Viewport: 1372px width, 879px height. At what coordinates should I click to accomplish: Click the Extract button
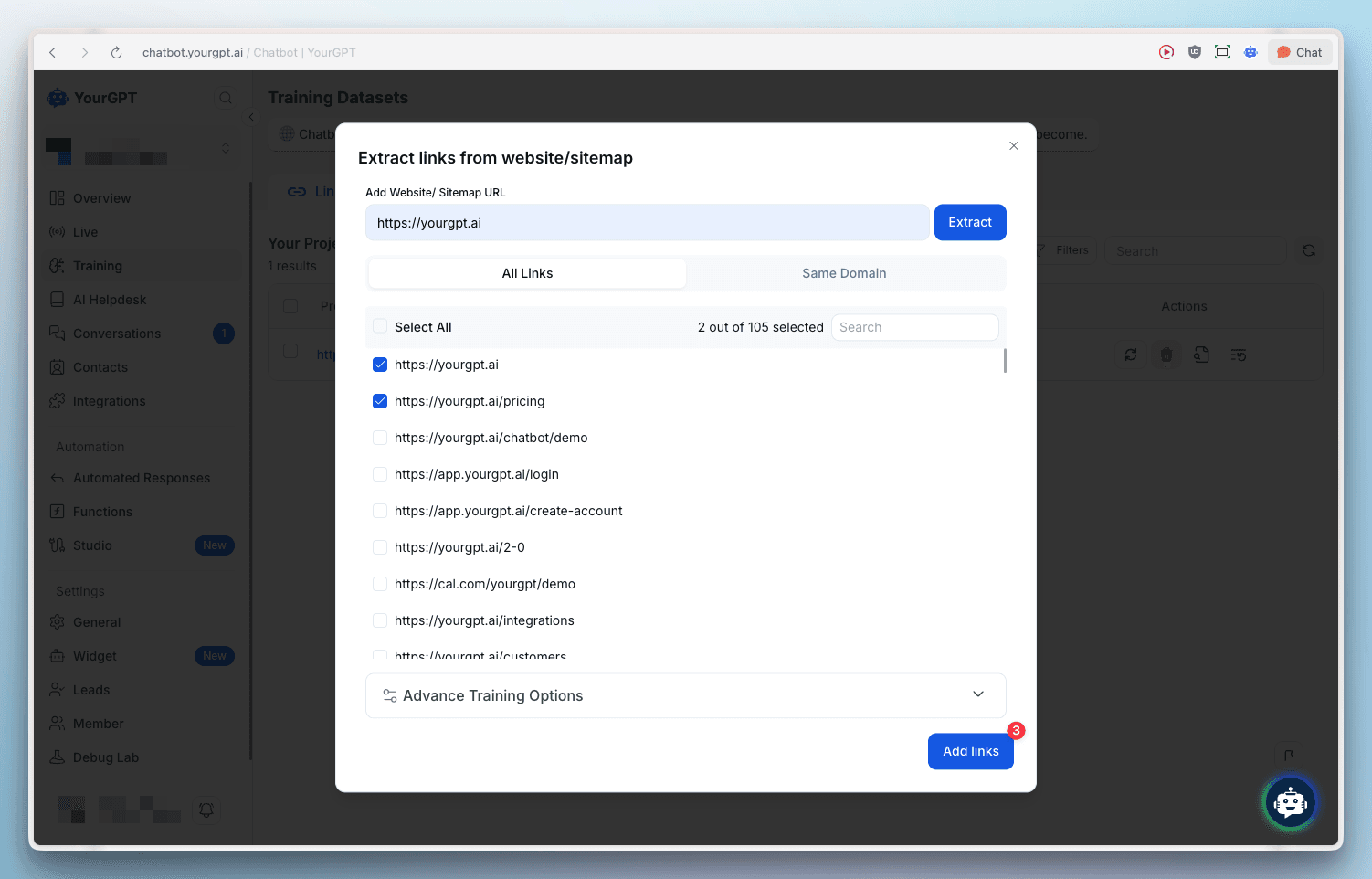969,222
